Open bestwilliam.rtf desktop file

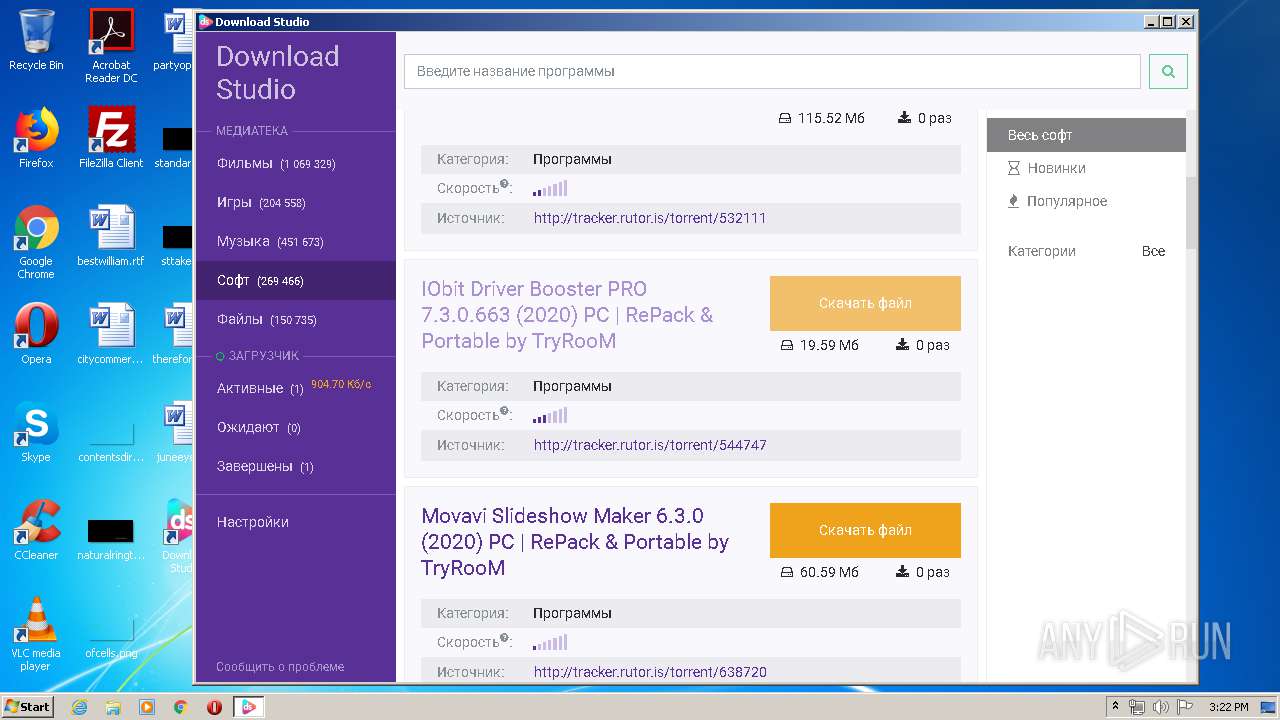click(111, 236)
